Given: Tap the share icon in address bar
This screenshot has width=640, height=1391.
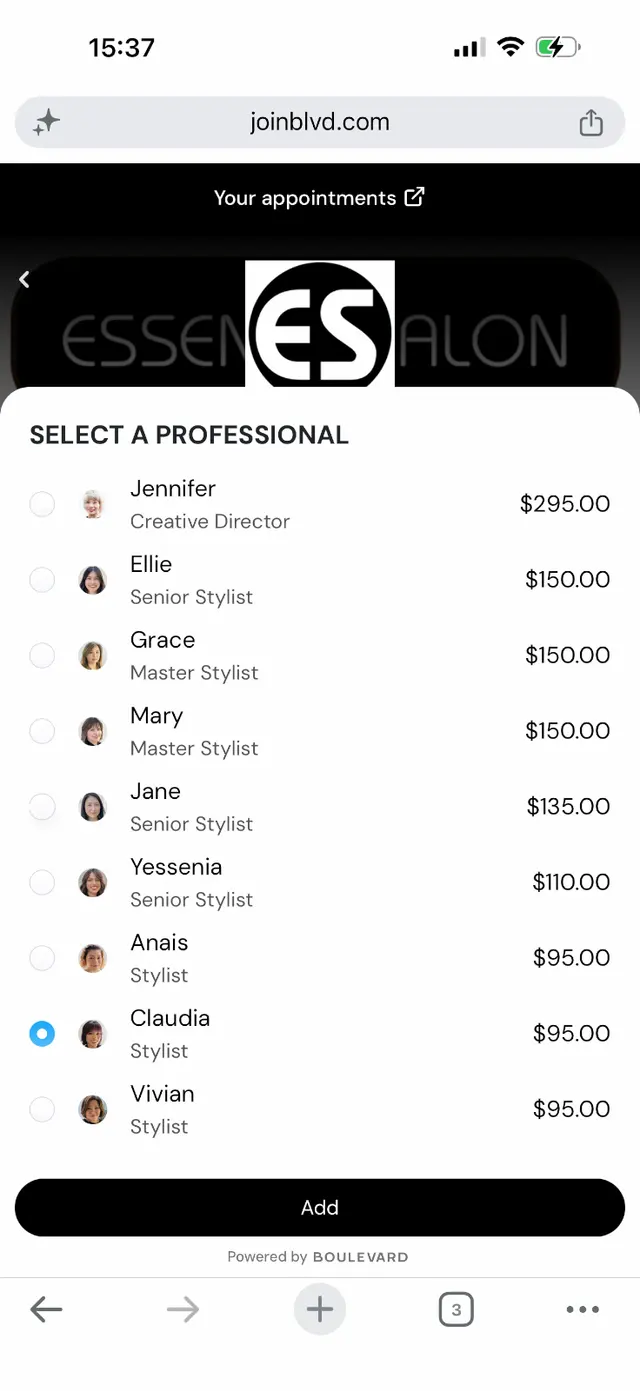Looking at the screenshot, I should 591,123.
